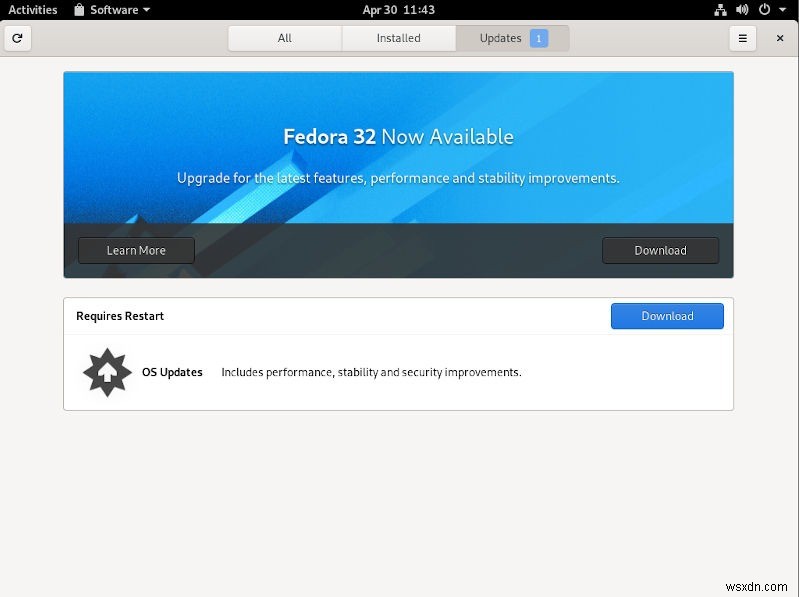Click the Requires Restart heading
Screen dimensions: 799x597
[x=120, y=316]
